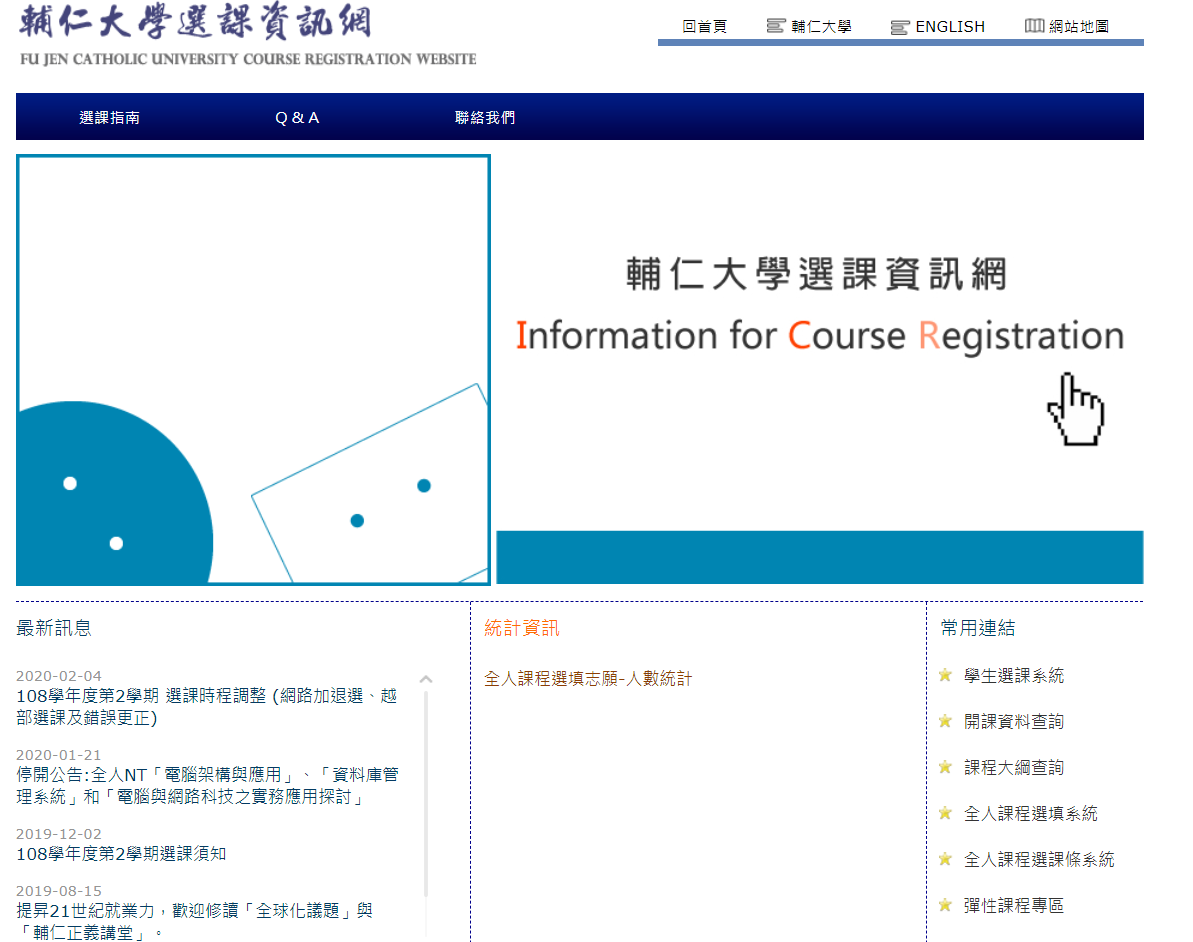Switch site to ENGLISH
Screen dimensions: 1193x942
click(950, 27)
